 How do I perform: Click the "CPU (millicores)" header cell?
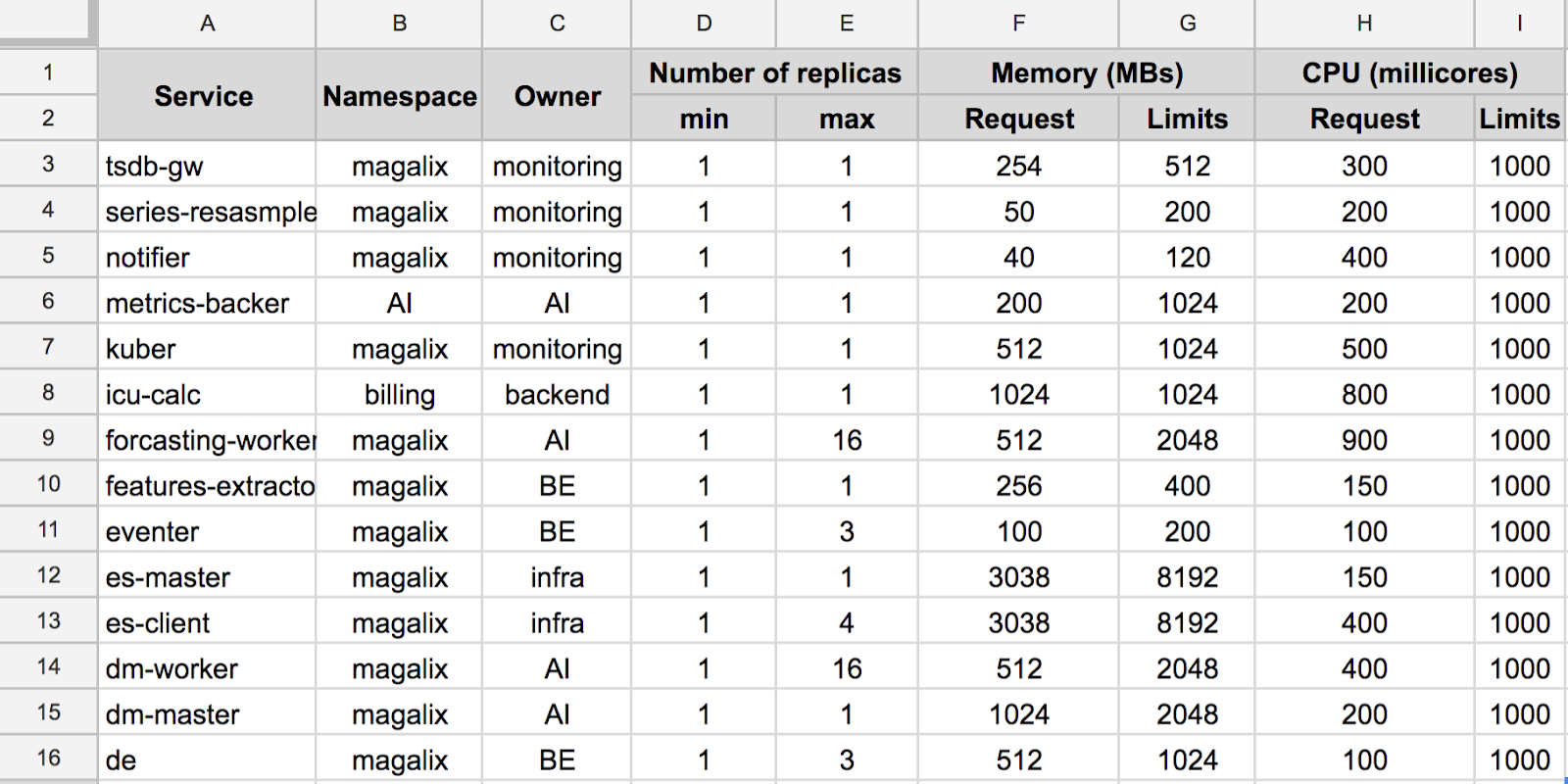click(x=1409, y=73)
